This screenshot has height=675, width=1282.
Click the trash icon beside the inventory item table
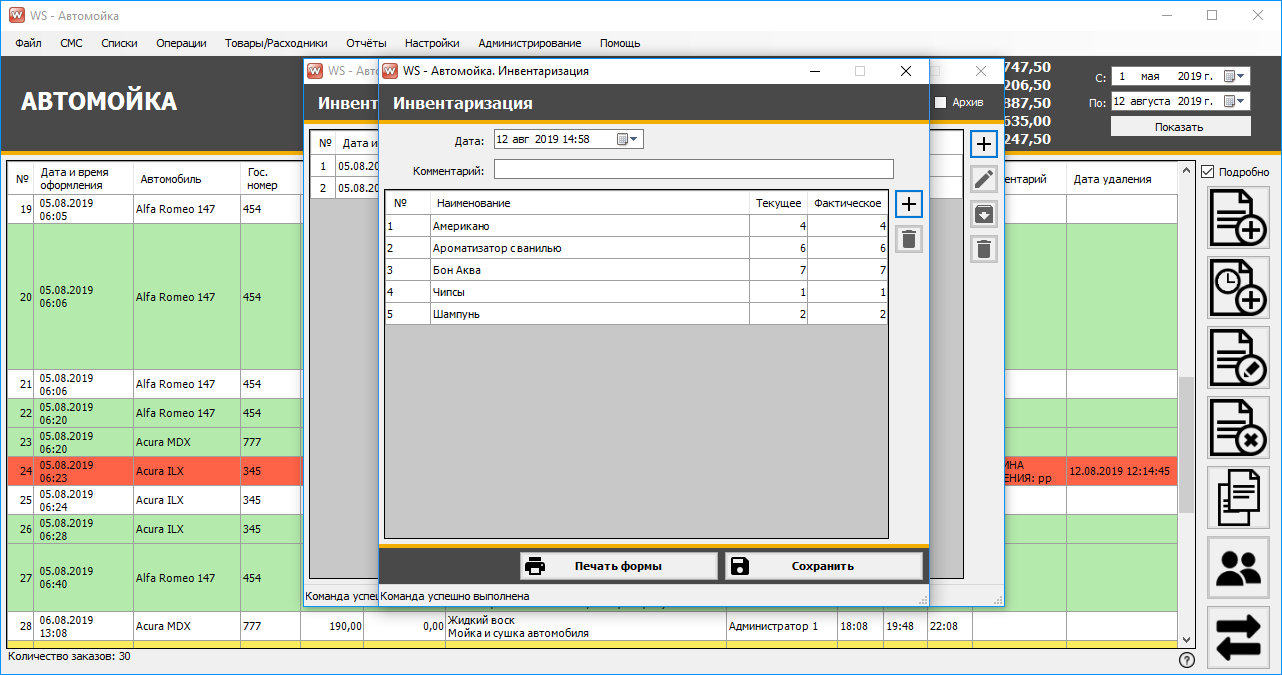[908, 238]
